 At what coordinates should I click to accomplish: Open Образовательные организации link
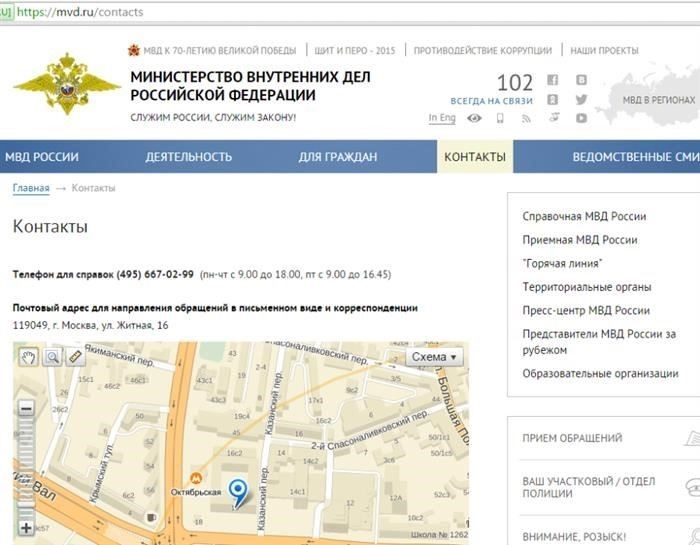(x=600, y=374)
